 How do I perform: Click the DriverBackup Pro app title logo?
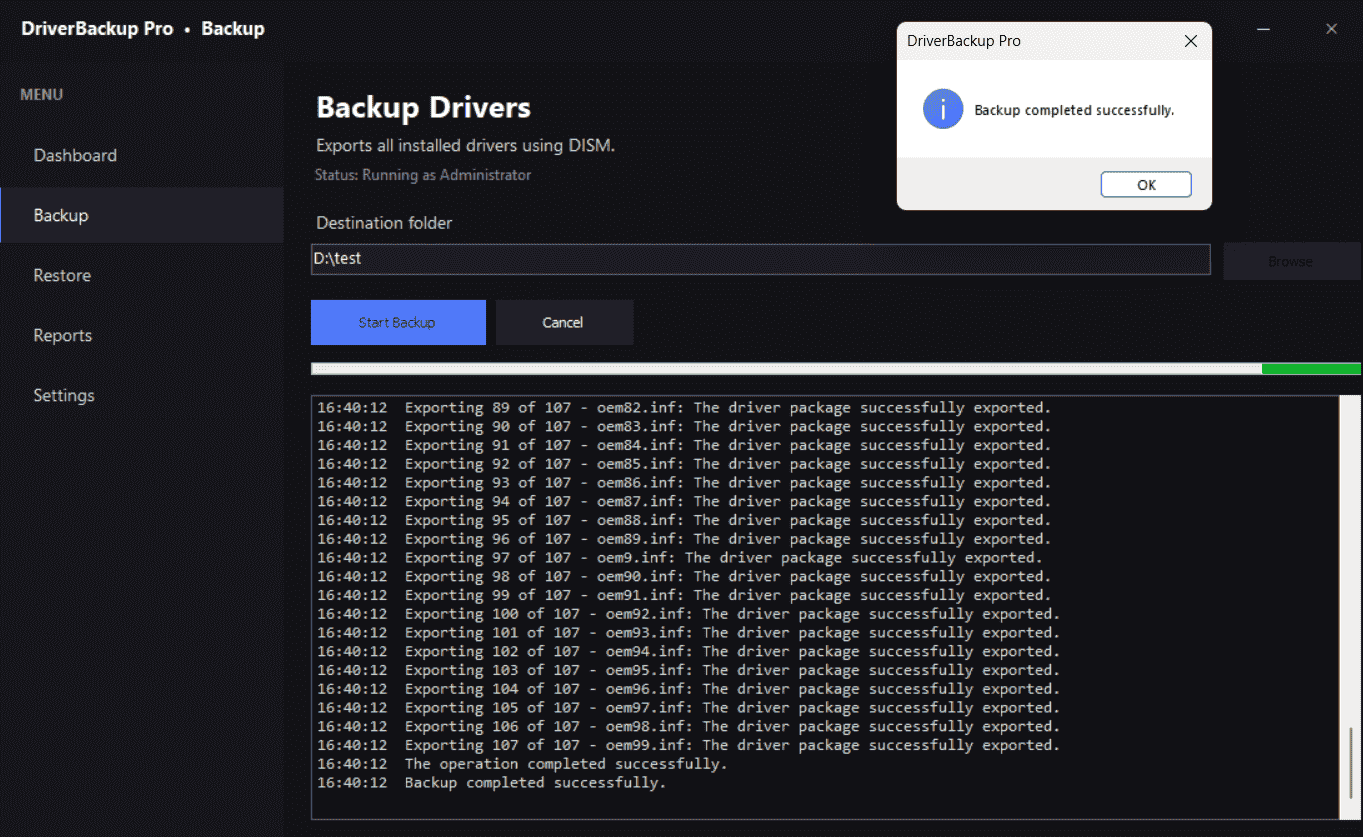(x=97, y=28)
